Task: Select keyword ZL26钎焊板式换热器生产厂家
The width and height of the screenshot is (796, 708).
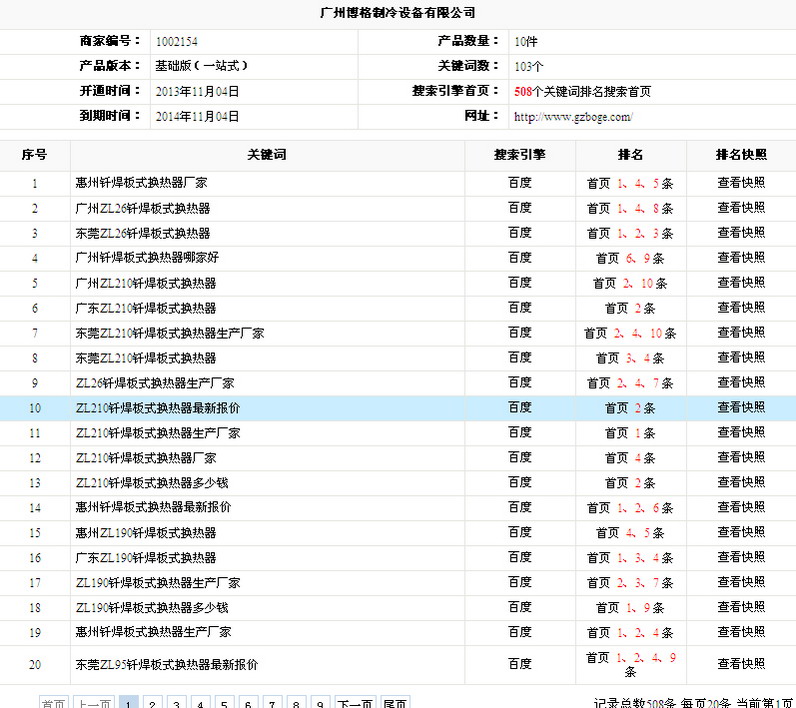Action: pos(155,383)
